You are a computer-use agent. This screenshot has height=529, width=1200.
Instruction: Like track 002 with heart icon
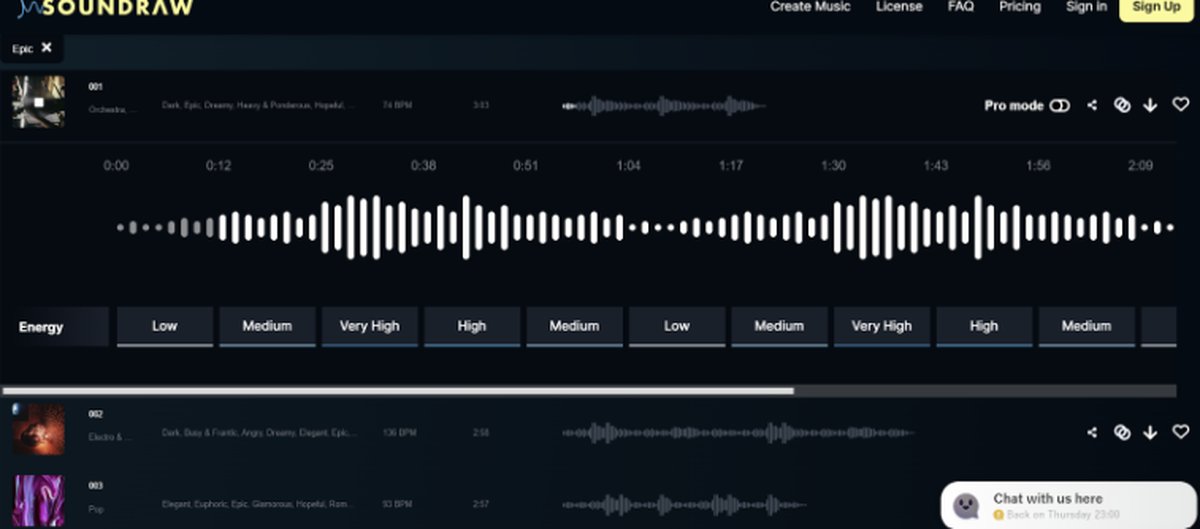coord(1180,432)
